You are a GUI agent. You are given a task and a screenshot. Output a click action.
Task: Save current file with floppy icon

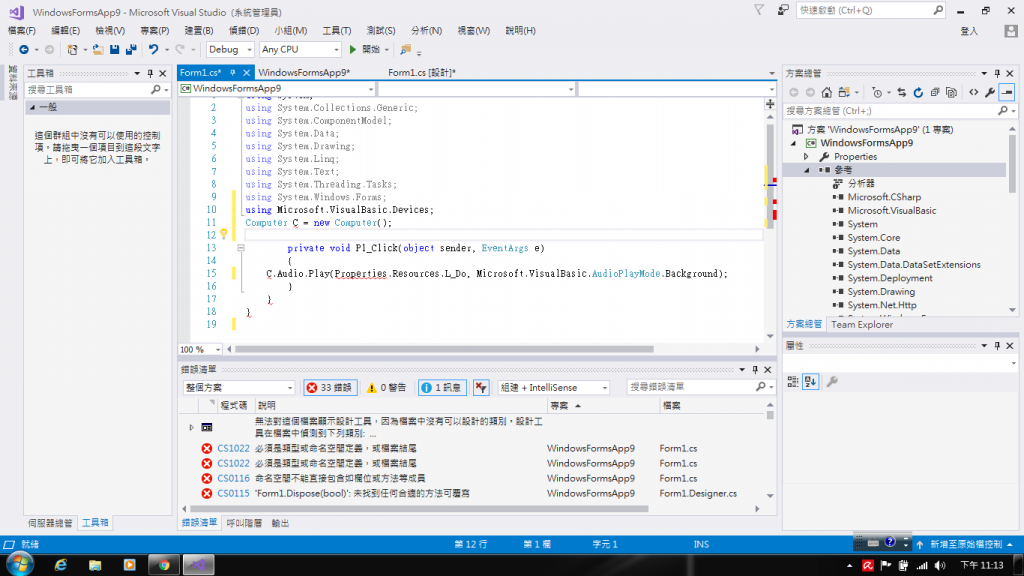click(x=114, y=50)
